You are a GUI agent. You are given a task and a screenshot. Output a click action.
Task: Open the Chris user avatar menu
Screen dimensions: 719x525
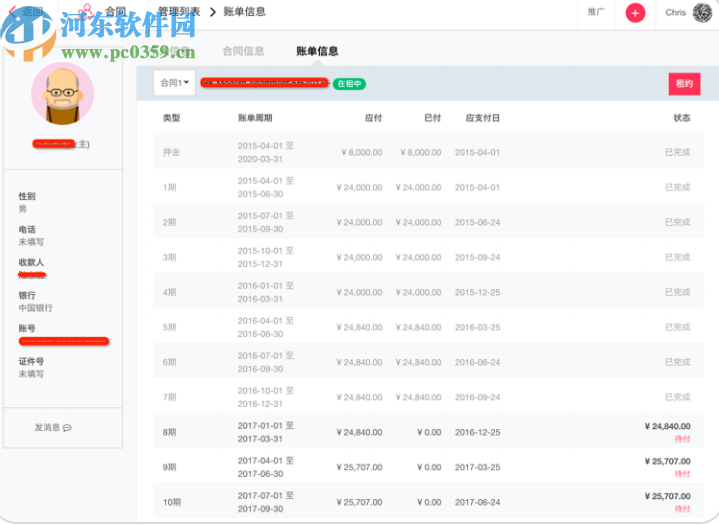(x=702, y=12)
